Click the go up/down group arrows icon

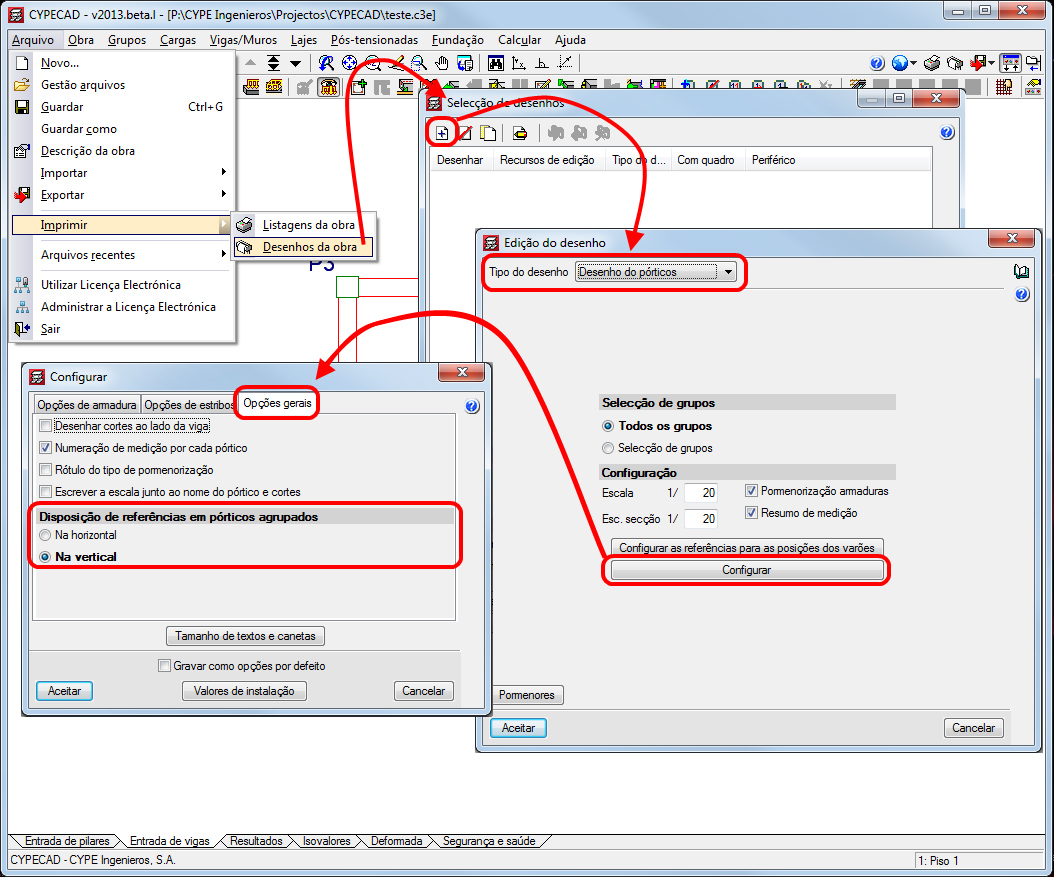point(274,63)
